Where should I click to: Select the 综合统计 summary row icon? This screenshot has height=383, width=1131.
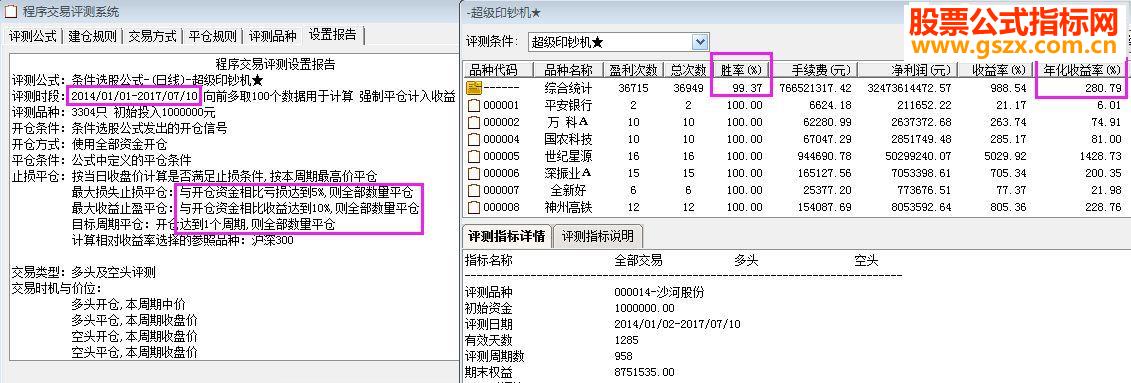pos(474,89)
